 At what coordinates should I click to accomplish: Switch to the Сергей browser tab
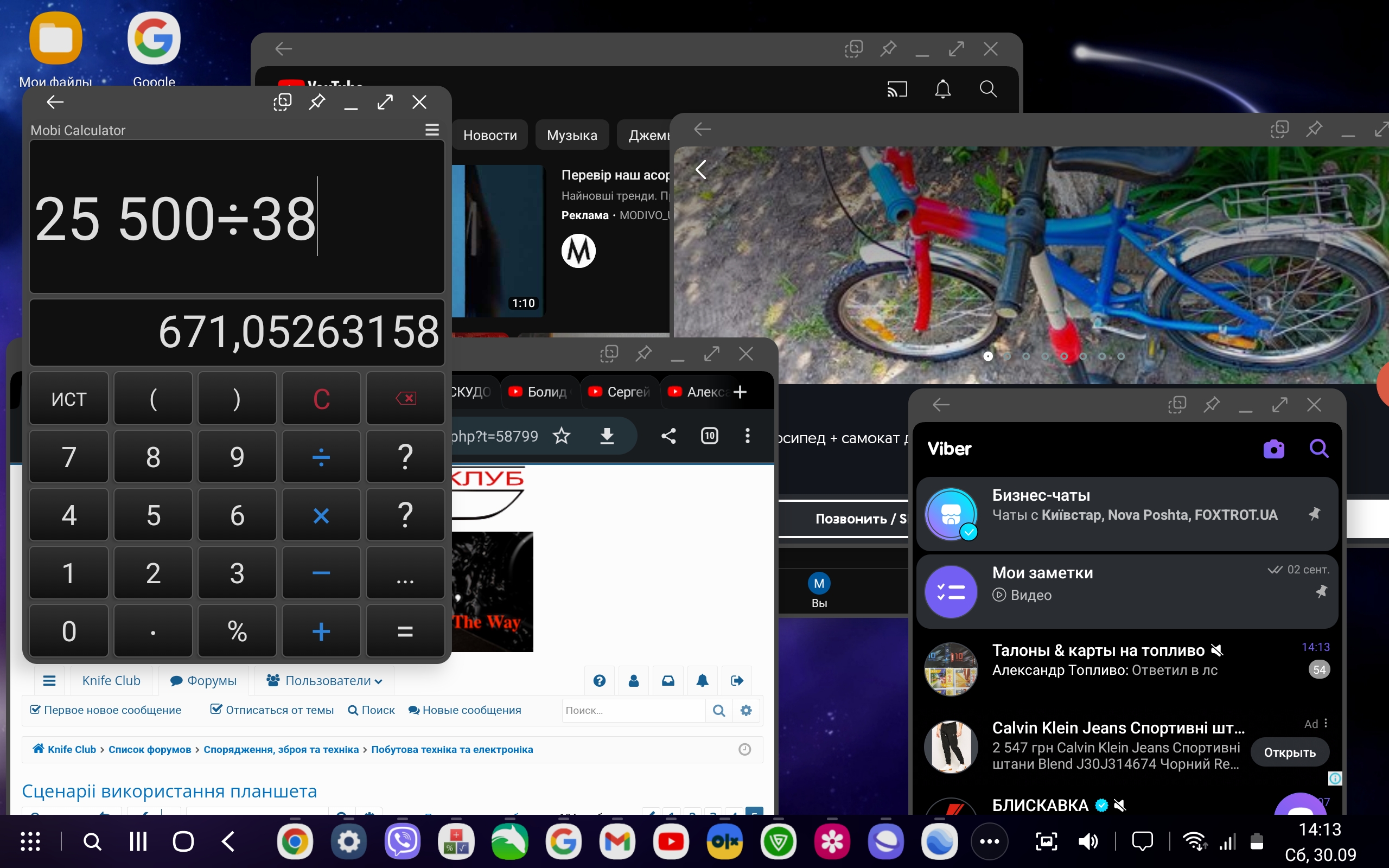(x=619, y=392)
